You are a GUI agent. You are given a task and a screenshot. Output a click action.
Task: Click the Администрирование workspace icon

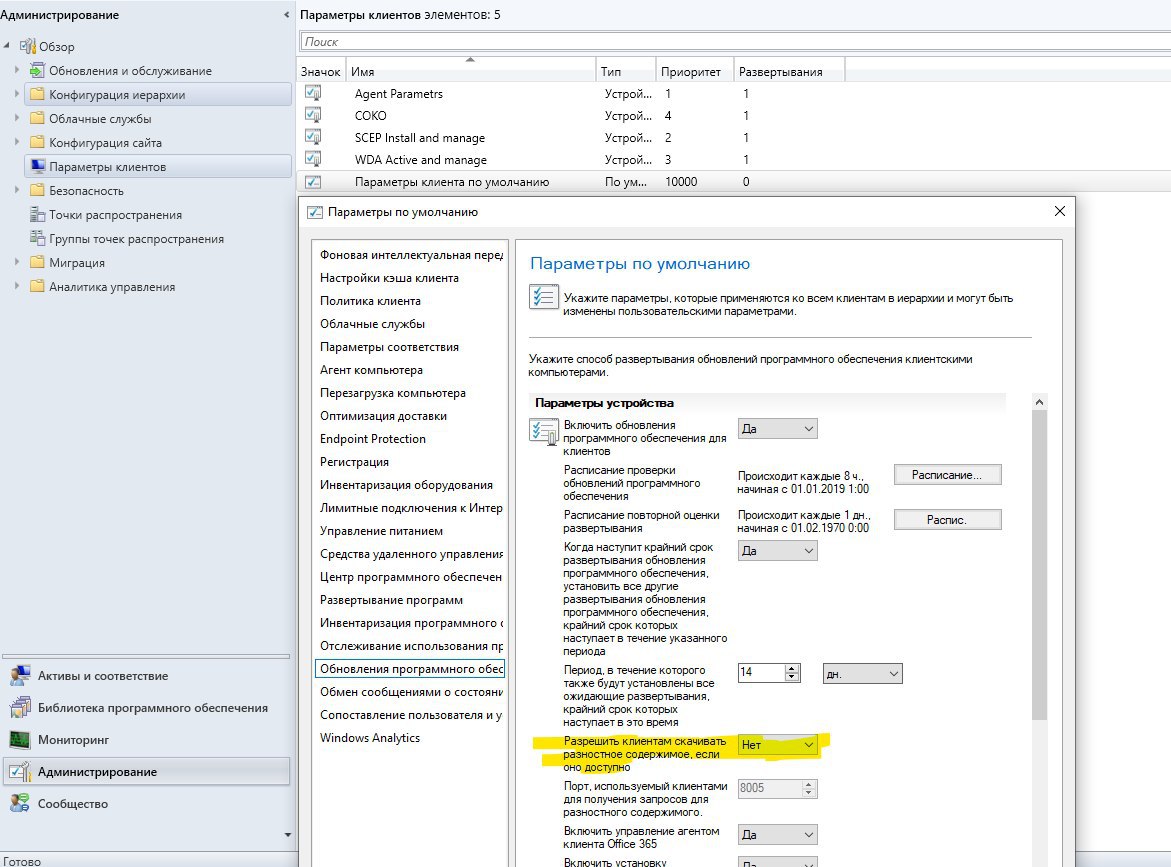point(20,771)
